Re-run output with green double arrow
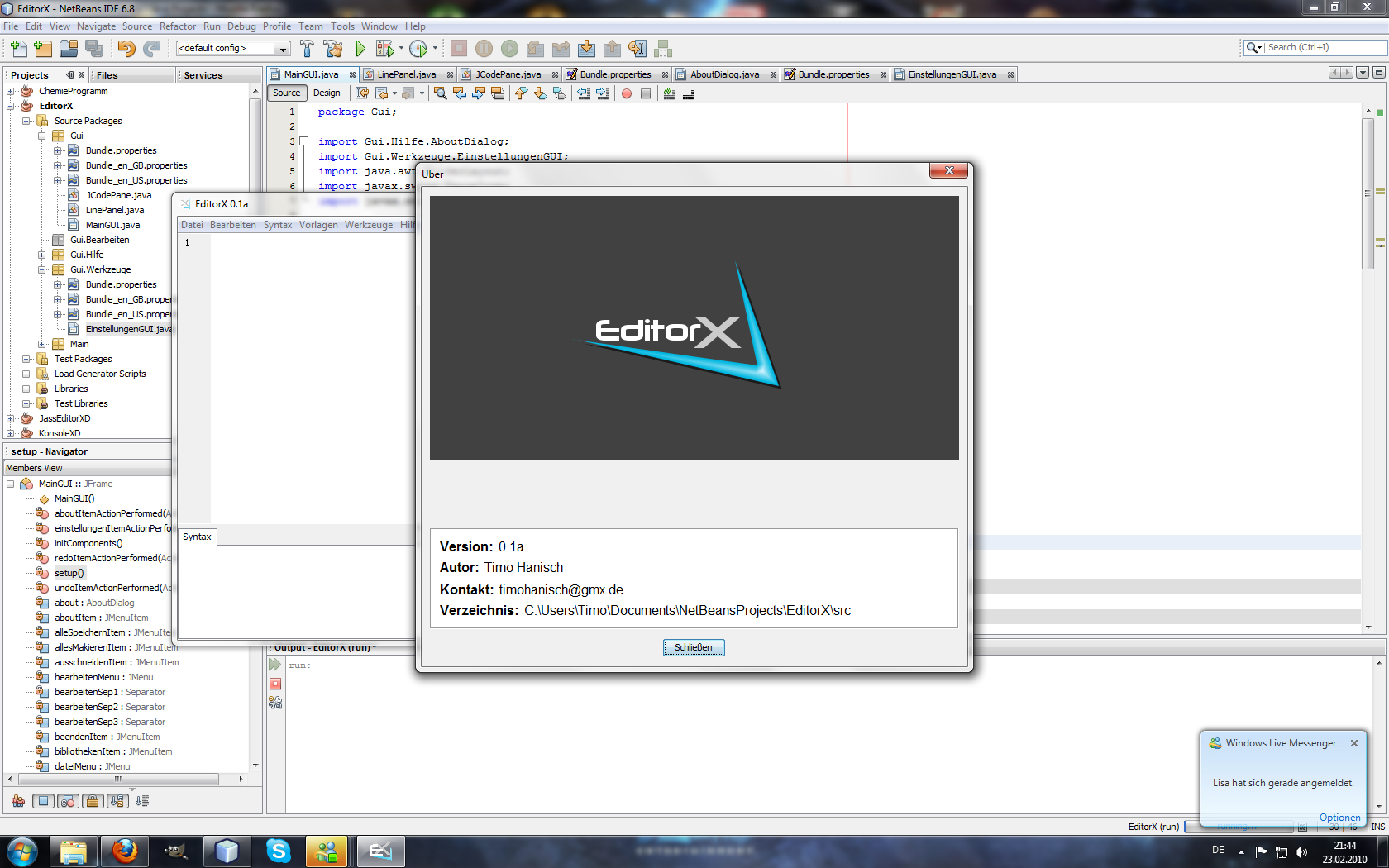1389x868 pixels. (x=275, y=665)
